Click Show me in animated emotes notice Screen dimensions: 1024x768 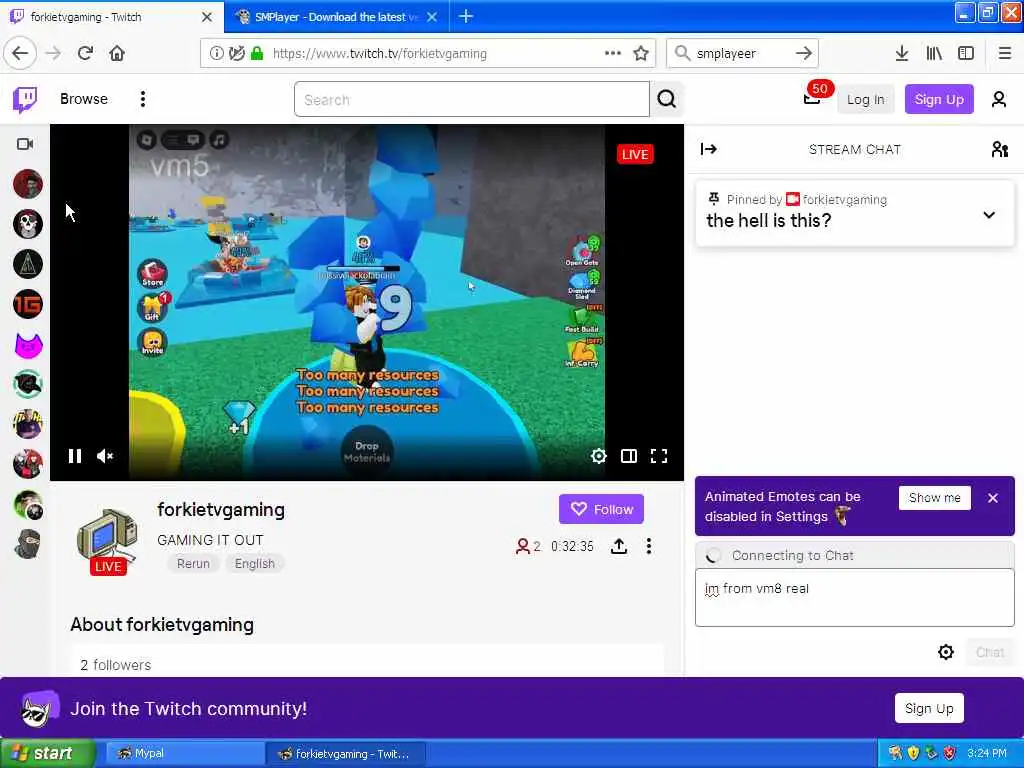click(x=935, y=498)
